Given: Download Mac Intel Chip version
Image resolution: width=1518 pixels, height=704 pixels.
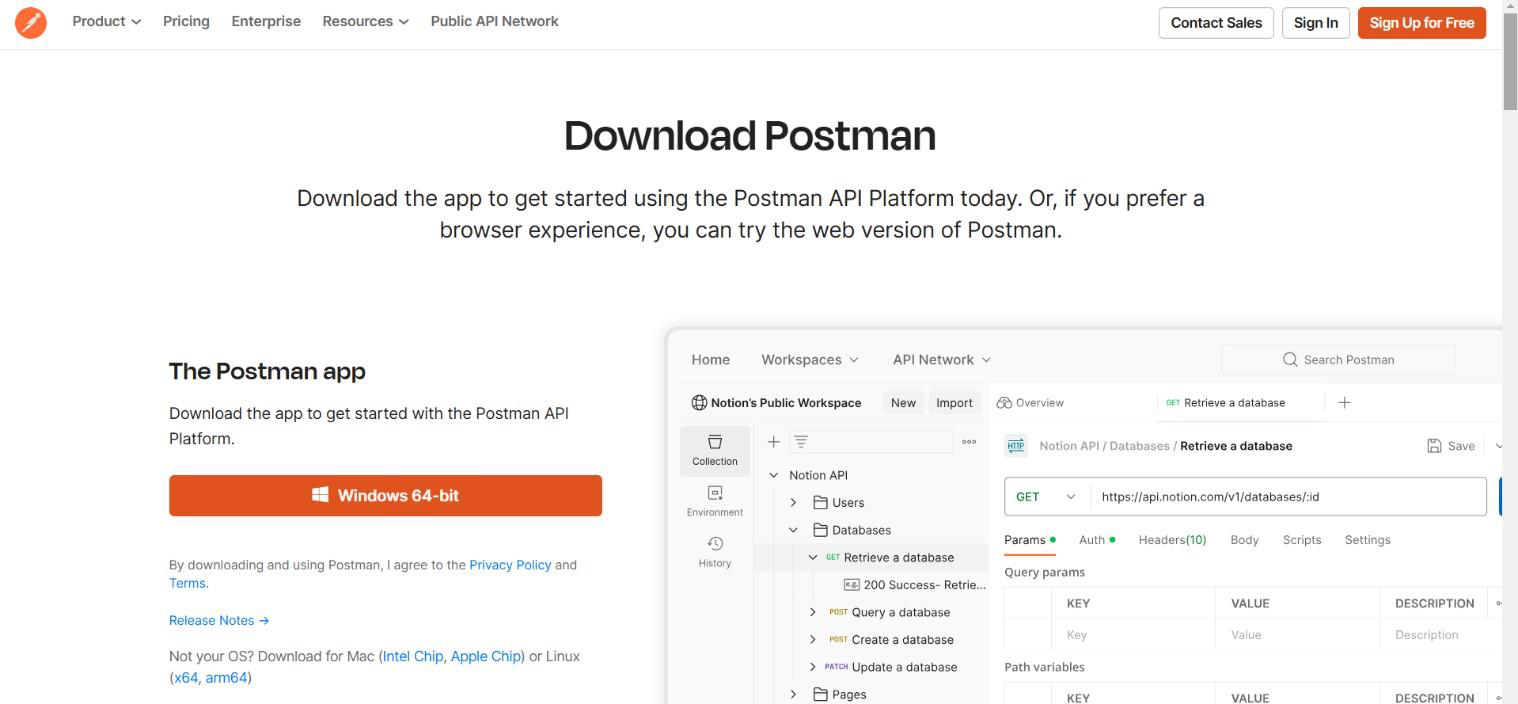Looking at the screenshot, I should coord(413,656).
